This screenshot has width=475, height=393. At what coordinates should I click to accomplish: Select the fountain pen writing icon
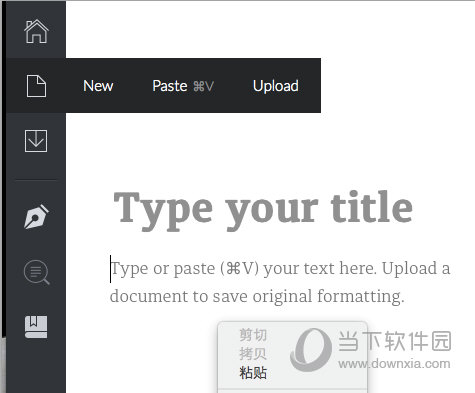36,216
